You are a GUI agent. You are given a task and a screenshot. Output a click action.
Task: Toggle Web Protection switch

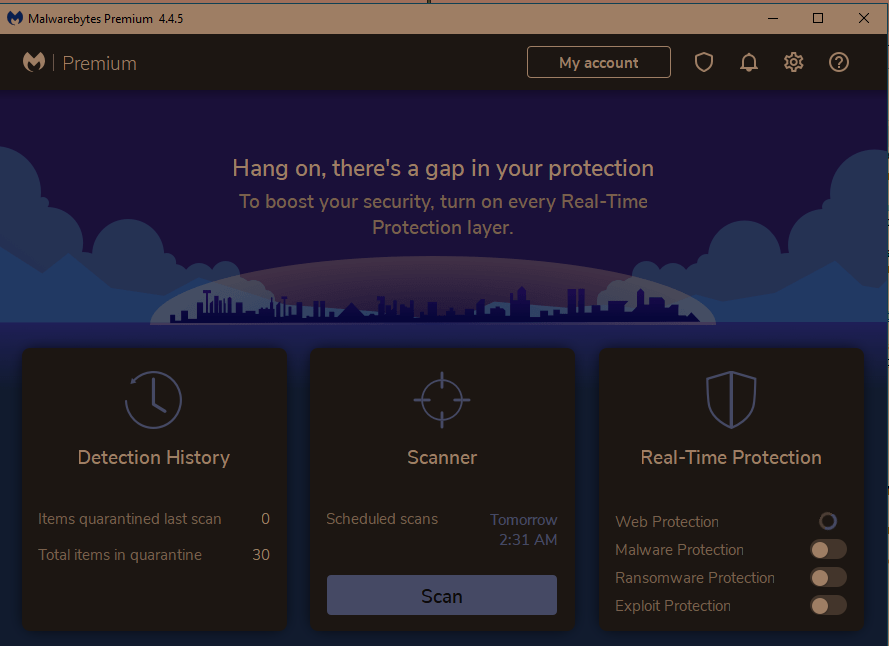827,521
